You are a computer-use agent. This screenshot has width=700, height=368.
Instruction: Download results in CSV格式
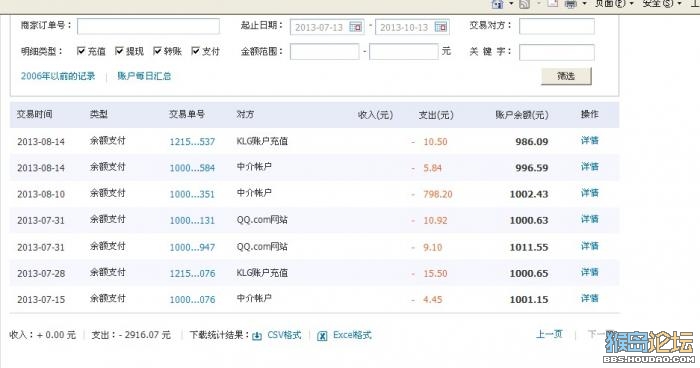coord(284,335)
